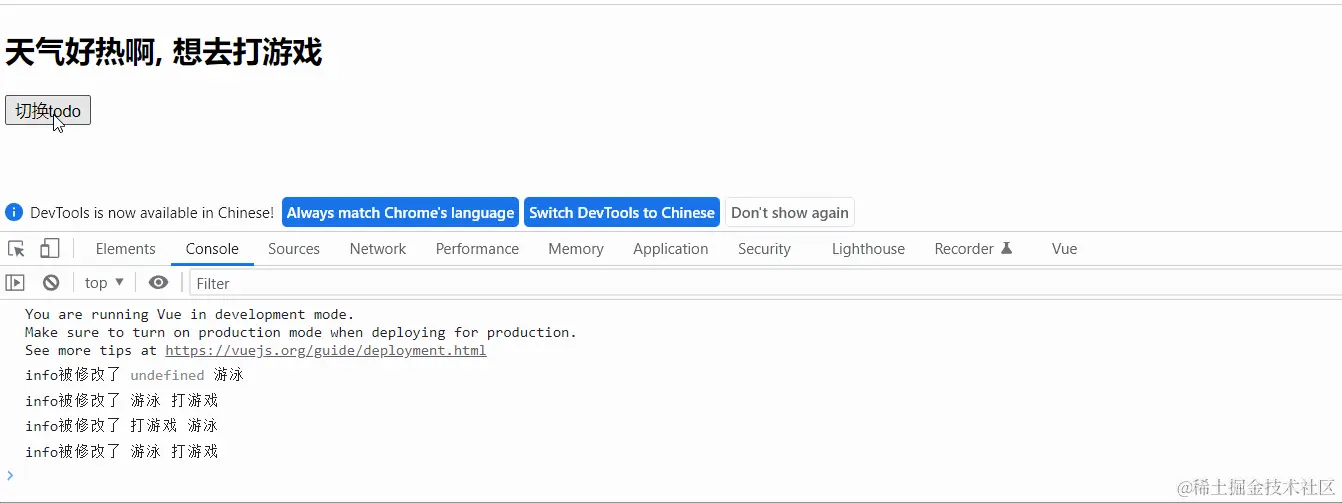The image size is (1342, 503).
Task: Select the Lighthouse tab
Action: pos(868,249)
